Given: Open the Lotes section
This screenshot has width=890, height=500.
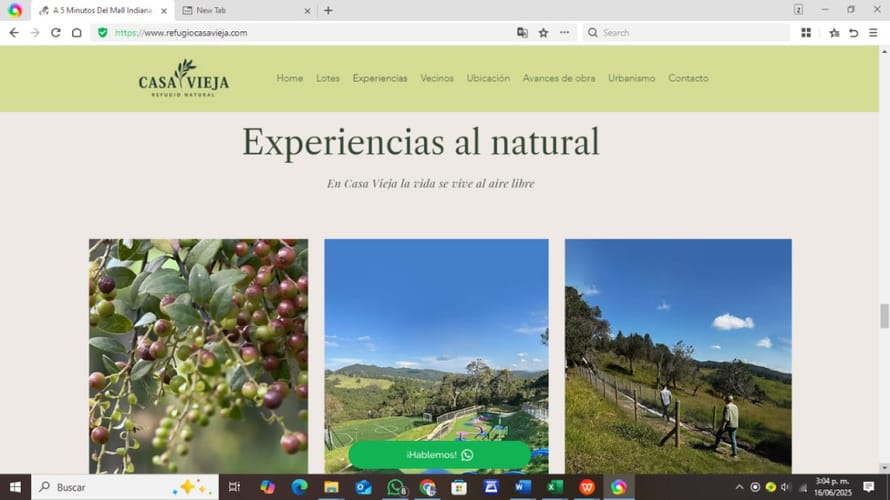Looking at the screenshot, I should pyautogui.click(x=328, y=78).
